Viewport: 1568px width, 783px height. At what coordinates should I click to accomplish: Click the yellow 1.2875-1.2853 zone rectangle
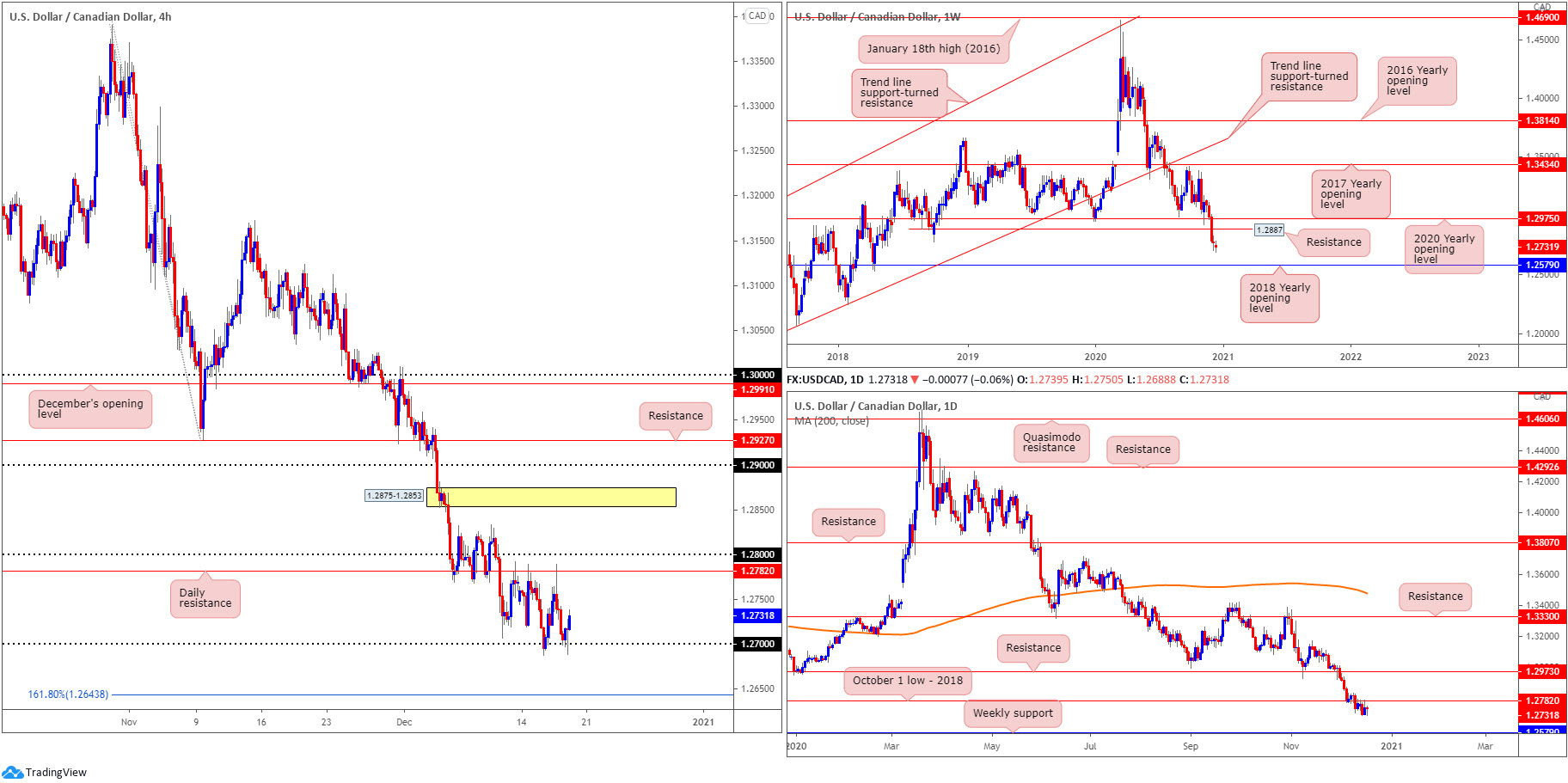click(551, 497)
